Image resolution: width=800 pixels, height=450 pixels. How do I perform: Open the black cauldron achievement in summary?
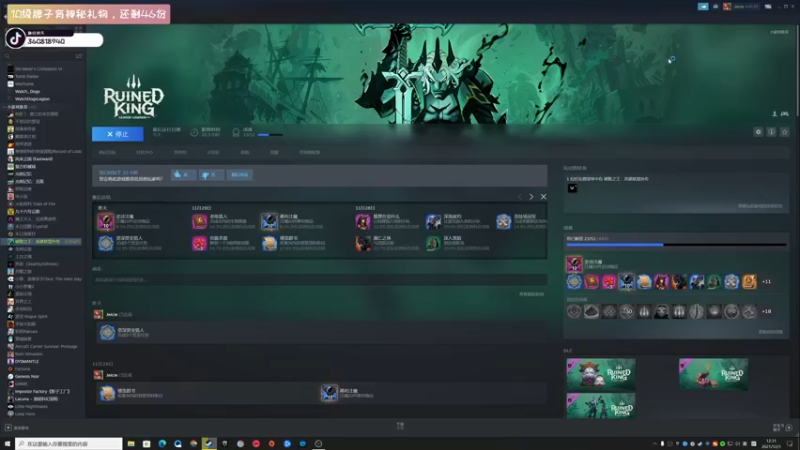pos(269,222)
